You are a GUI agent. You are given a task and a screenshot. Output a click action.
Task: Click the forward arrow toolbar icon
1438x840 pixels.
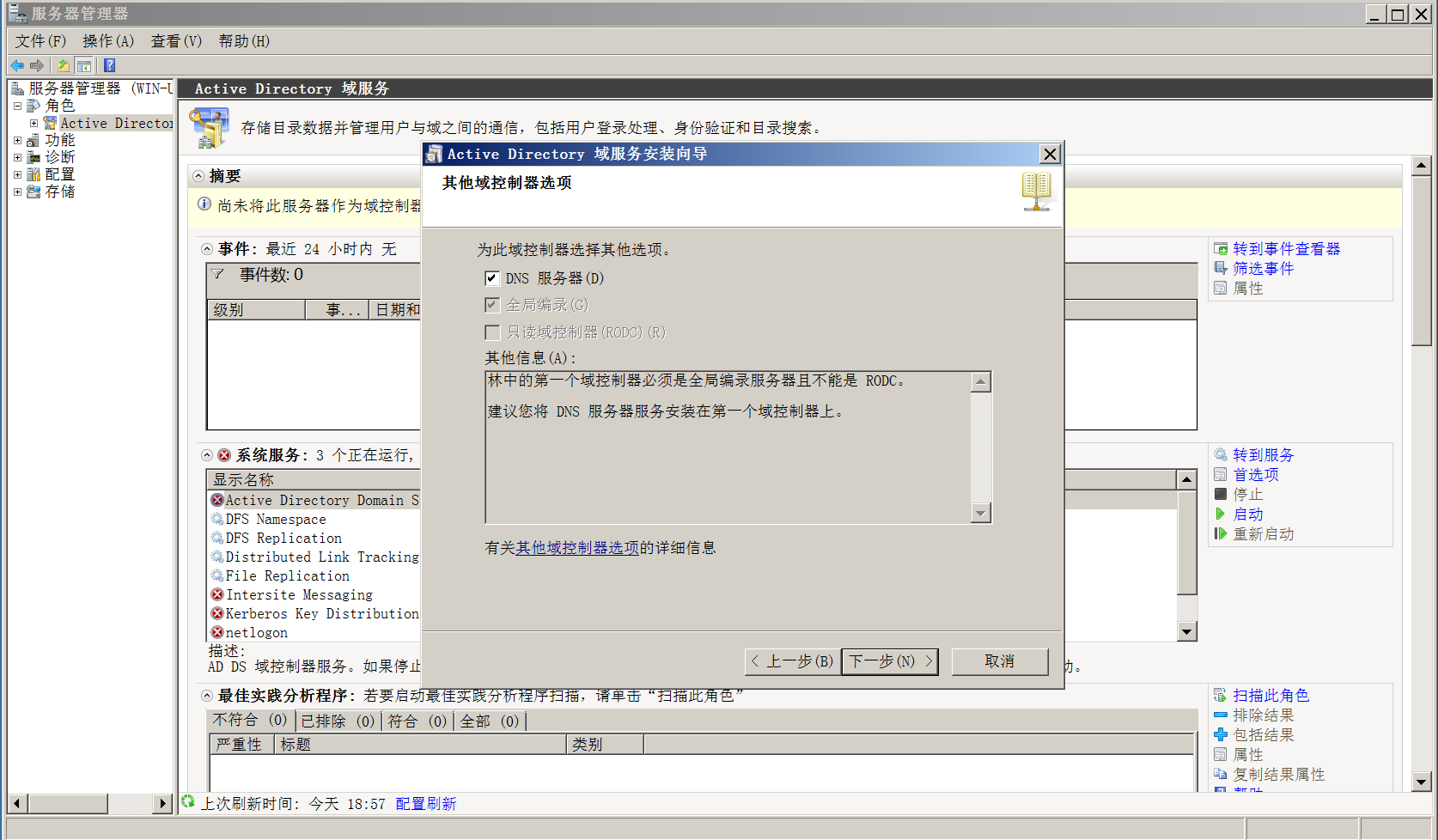point(37,65)
